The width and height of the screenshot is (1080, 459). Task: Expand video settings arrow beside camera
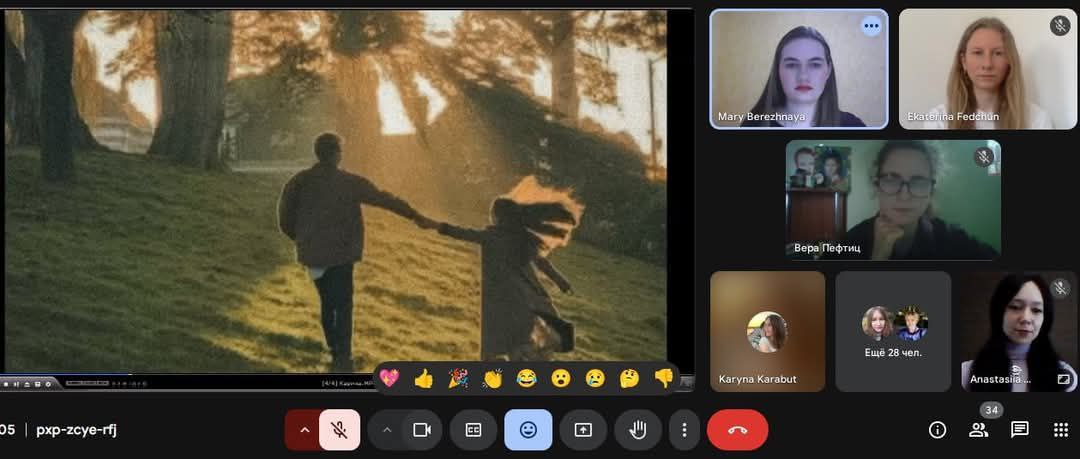point(386,430)
